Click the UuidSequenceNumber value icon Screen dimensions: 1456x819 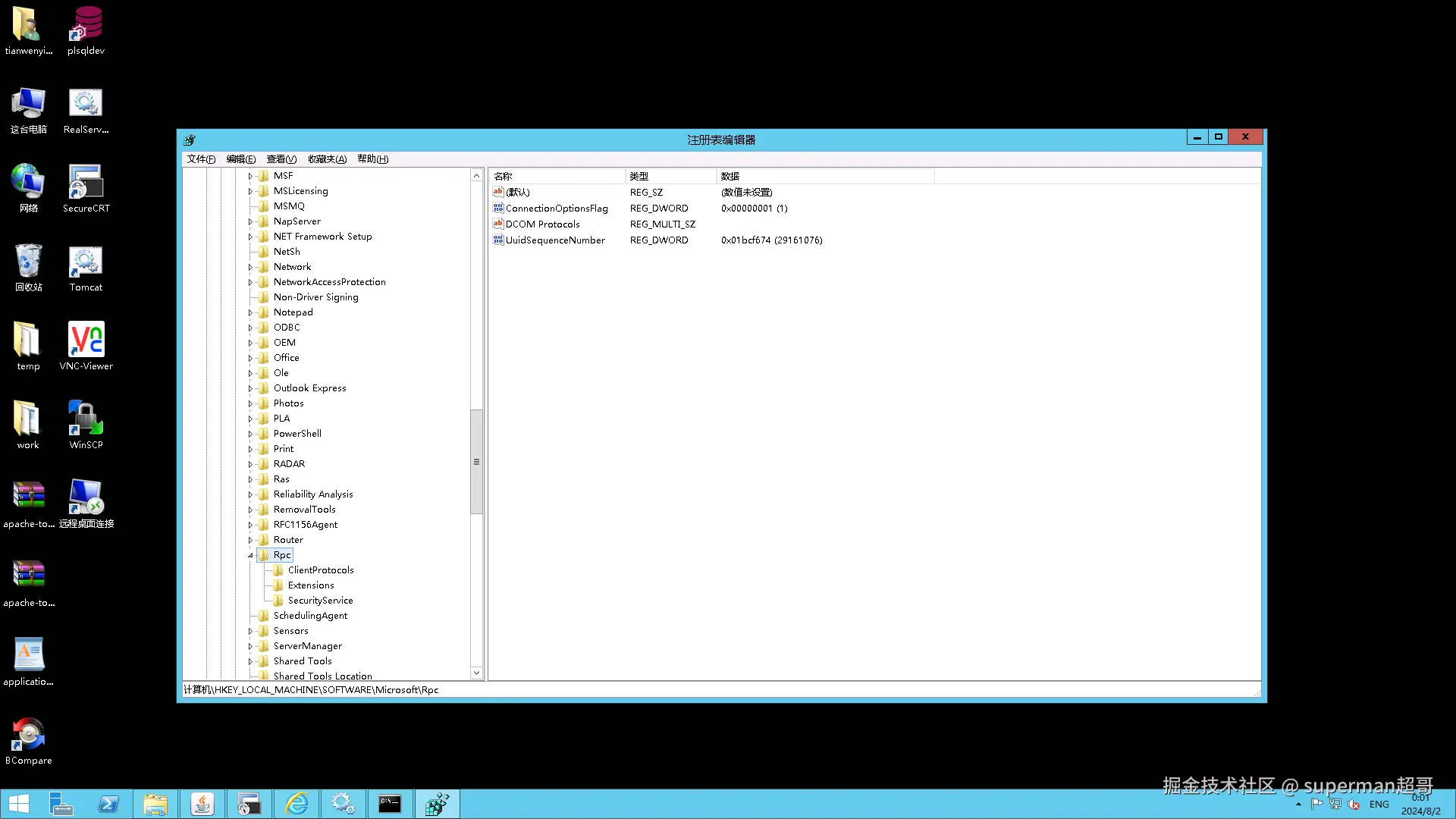tap(497, 240)
